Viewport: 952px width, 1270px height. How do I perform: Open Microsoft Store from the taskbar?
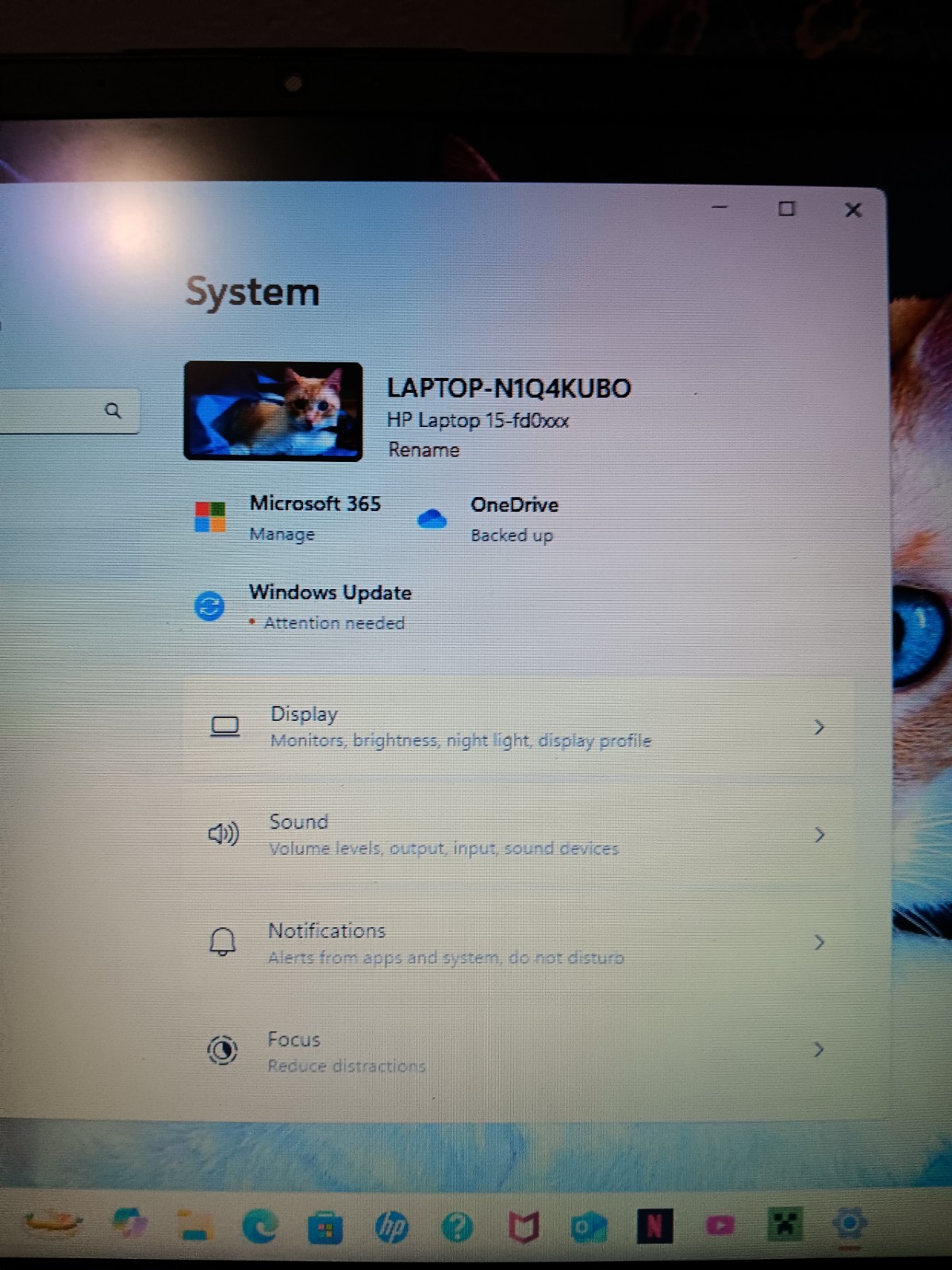325,1228
